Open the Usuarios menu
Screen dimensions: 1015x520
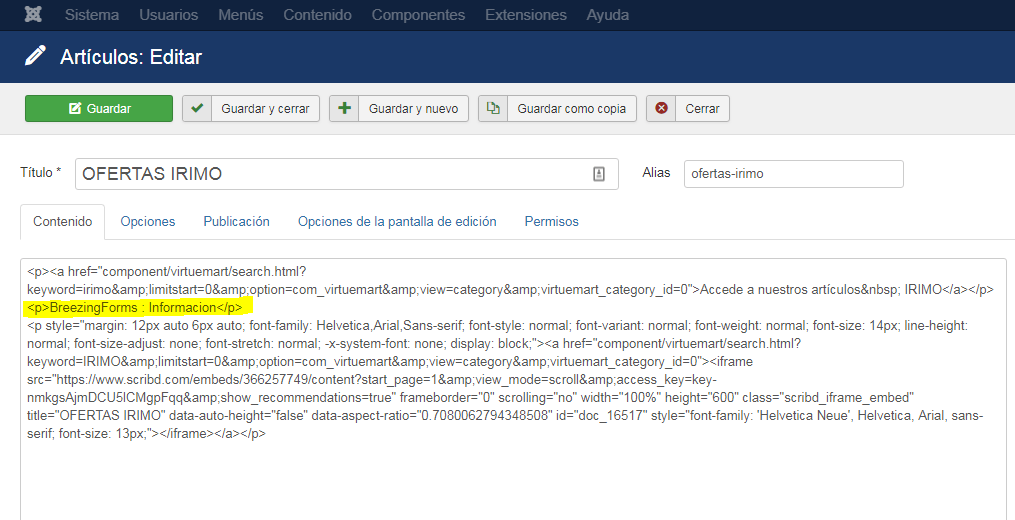169,15
